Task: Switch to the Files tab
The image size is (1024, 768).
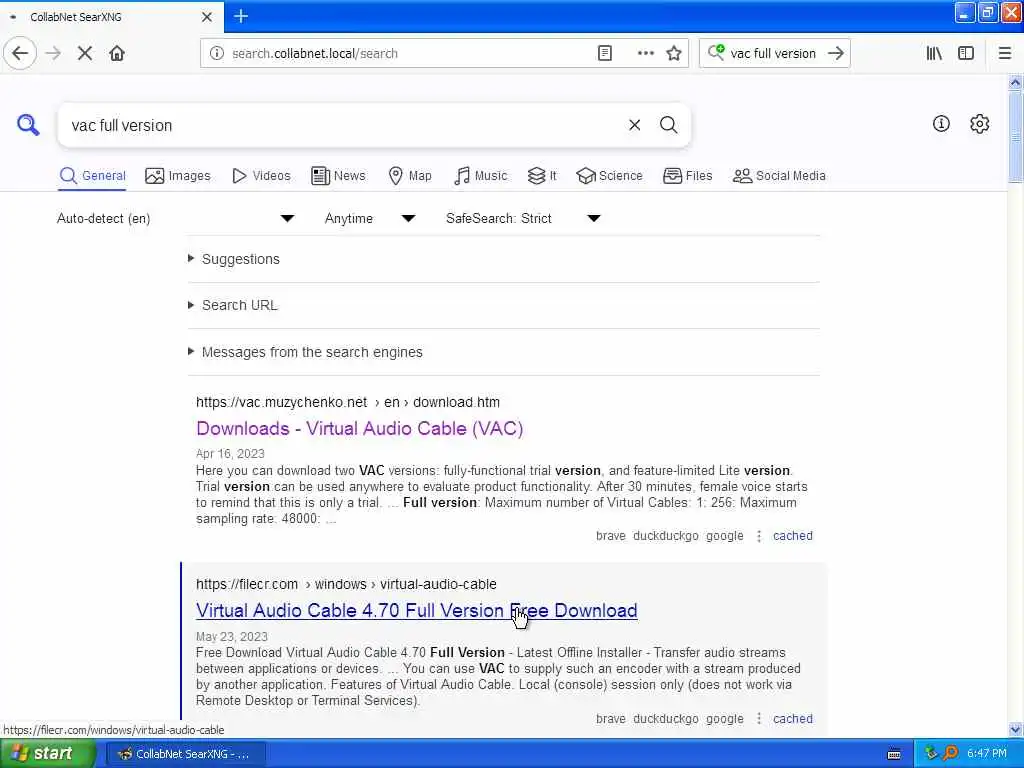Action: point(688,176)
